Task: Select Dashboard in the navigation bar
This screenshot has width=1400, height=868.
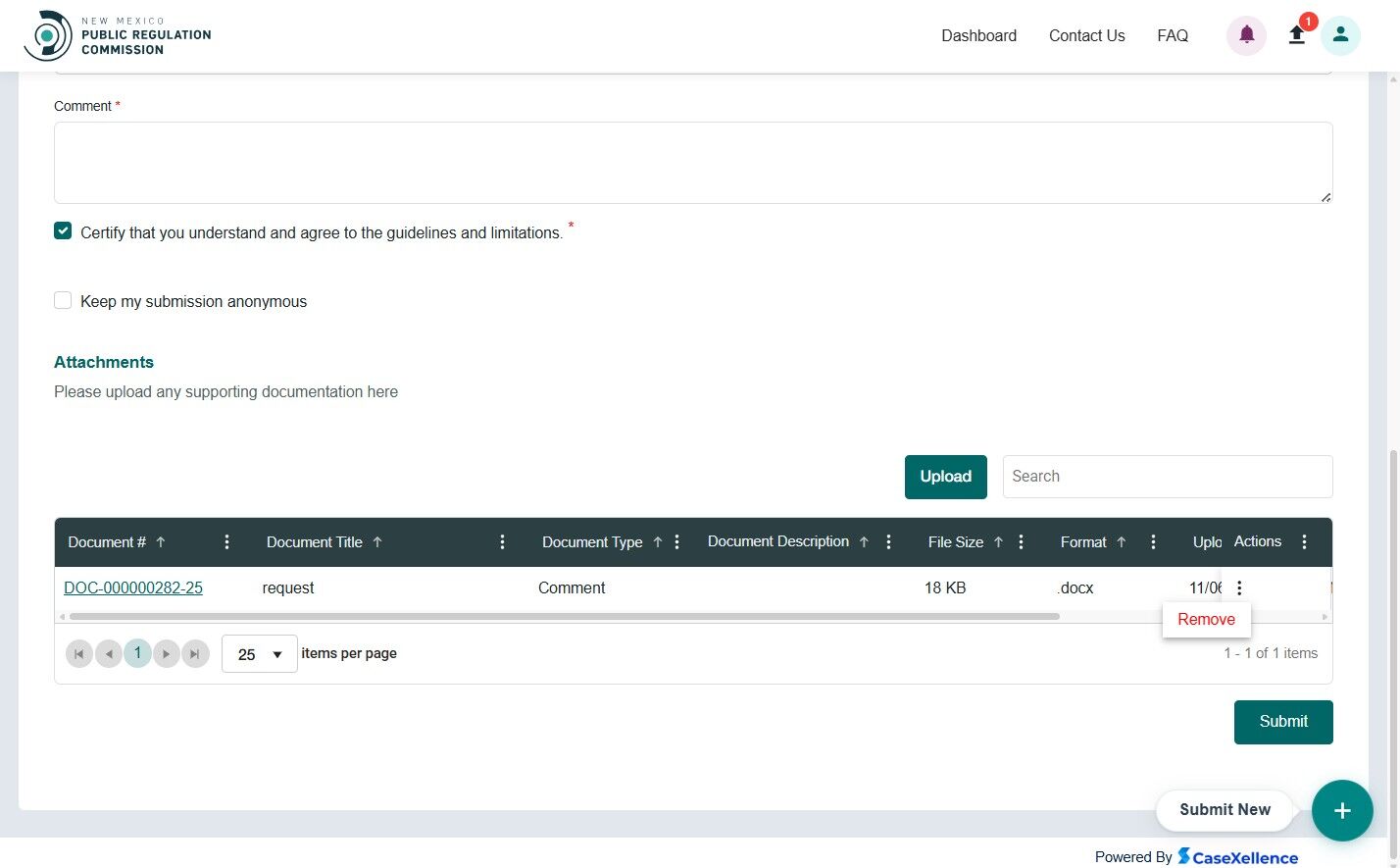Action: [x=978, y=35]
